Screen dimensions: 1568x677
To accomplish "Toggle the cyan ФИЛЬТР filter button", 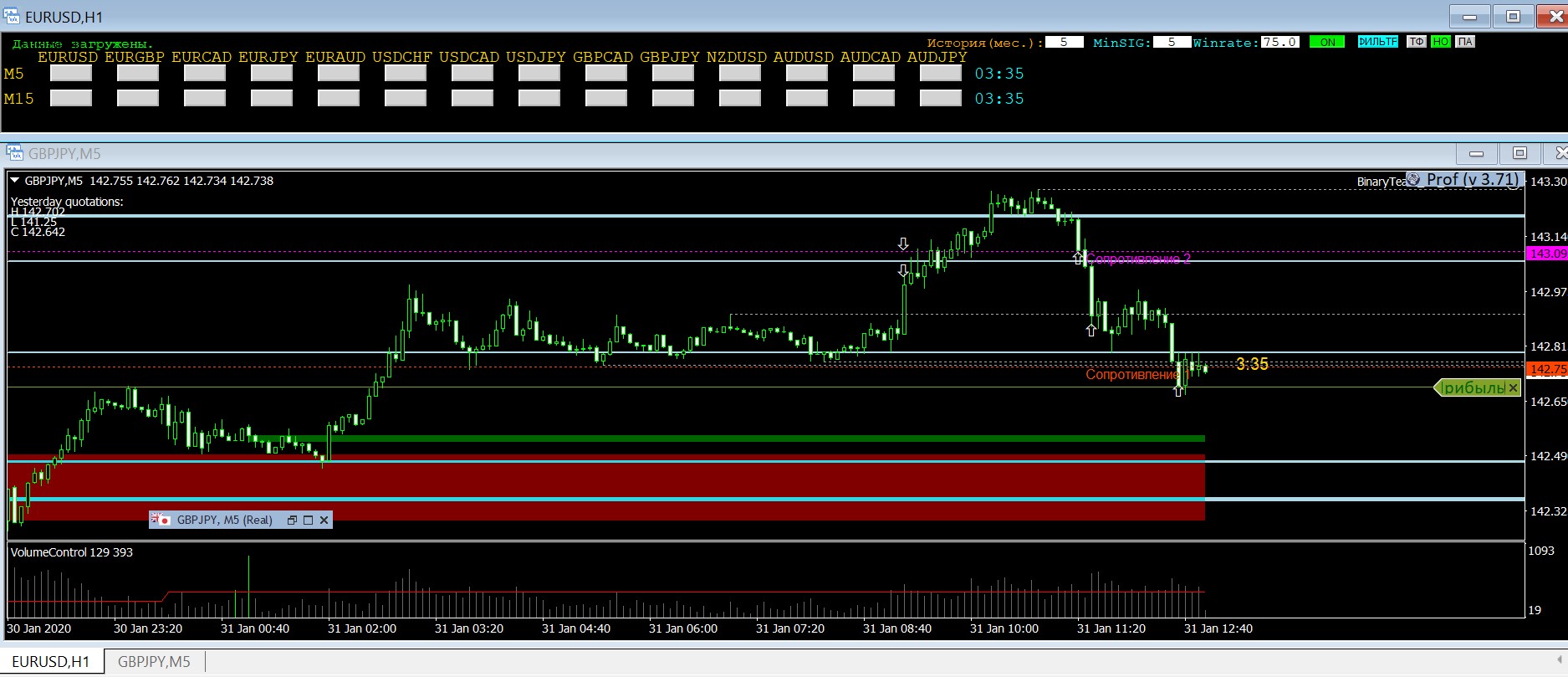I will tap(1377, 42).
